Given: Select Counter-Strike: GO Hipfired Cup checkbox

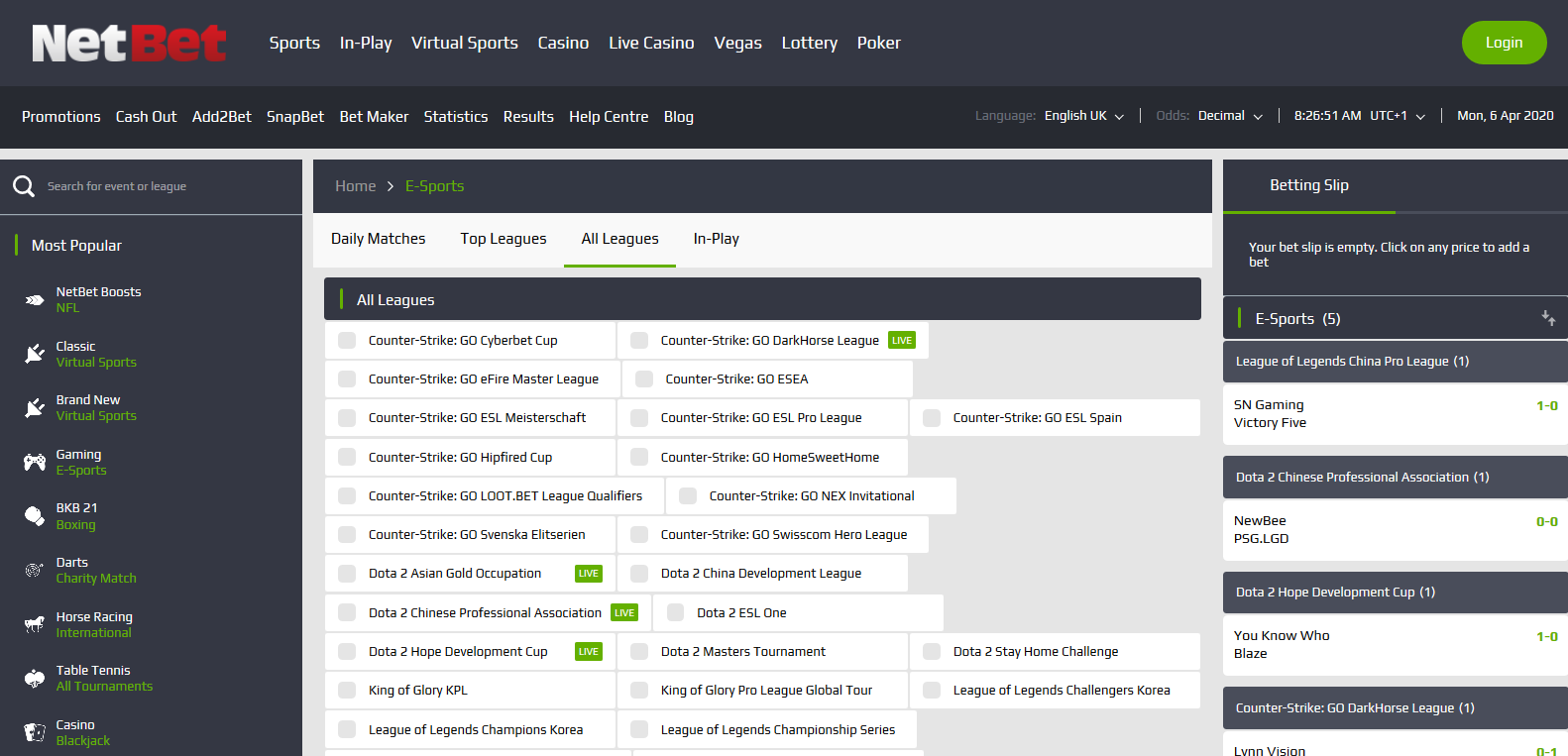Looking at the screenshot, I should click(347, 457).
